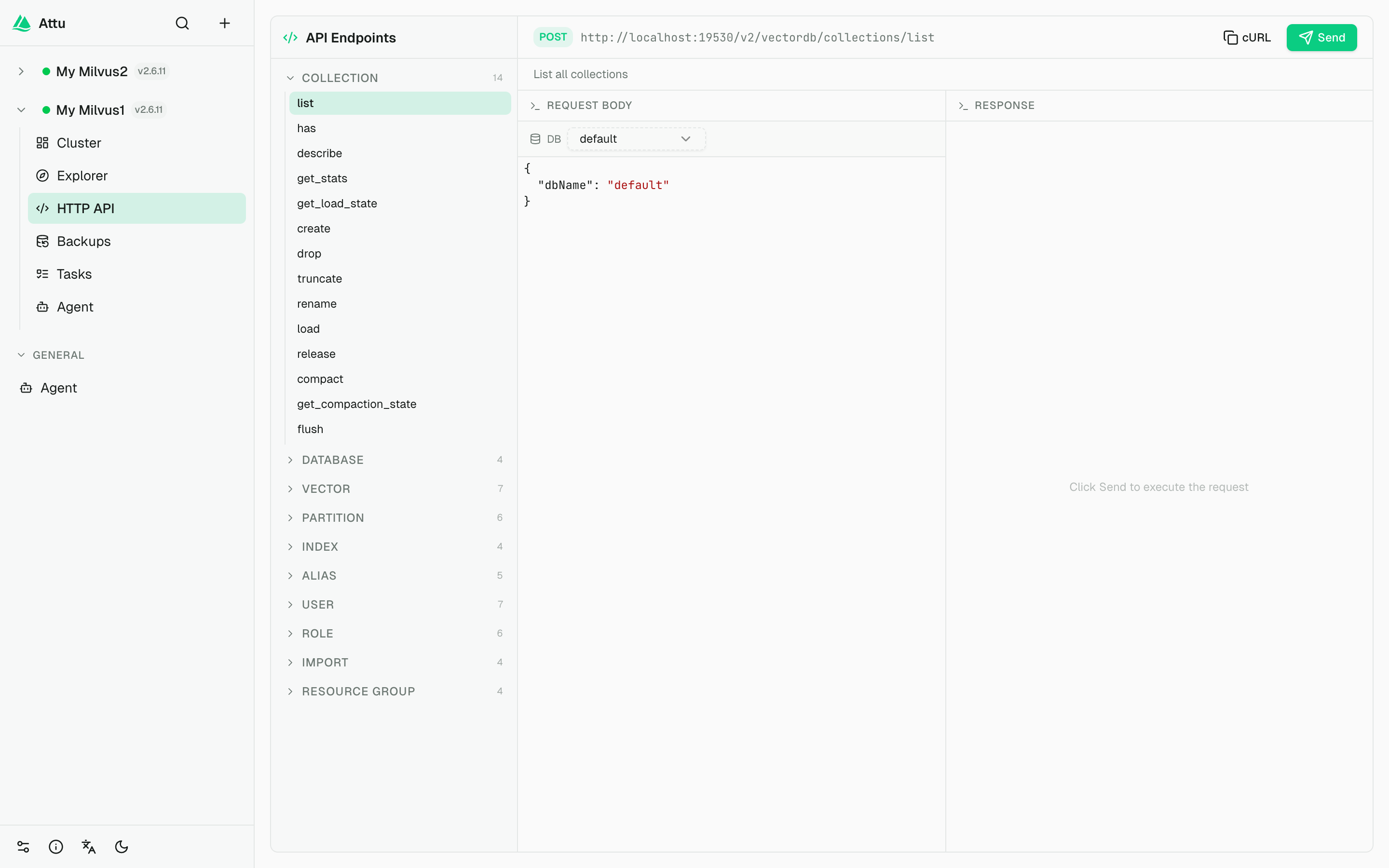Select the flush endpoint
Screen dimensions: 1389x868
pyautogui.click(x=399, y=429)
